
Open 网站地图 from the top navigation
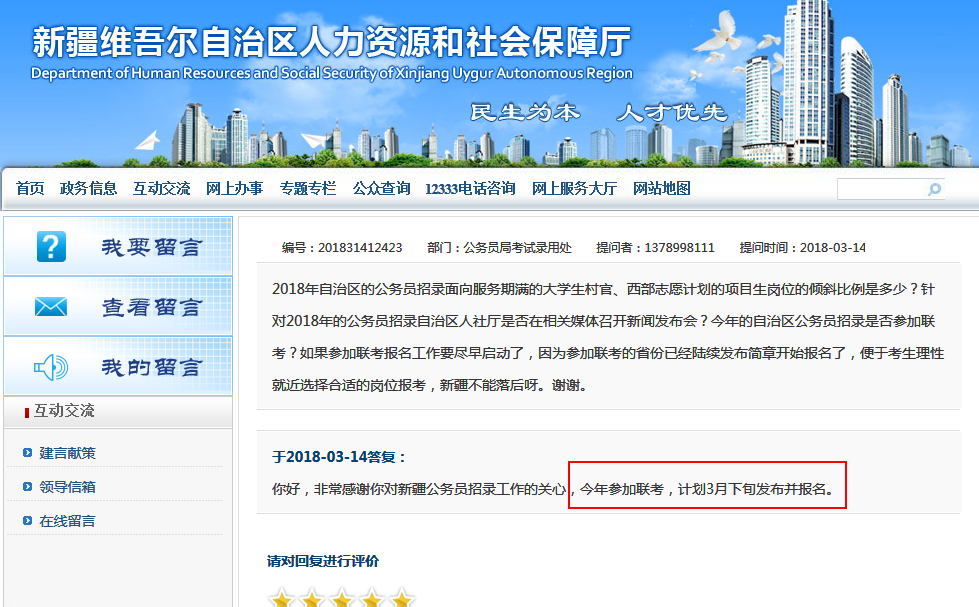tap(662, 189)
